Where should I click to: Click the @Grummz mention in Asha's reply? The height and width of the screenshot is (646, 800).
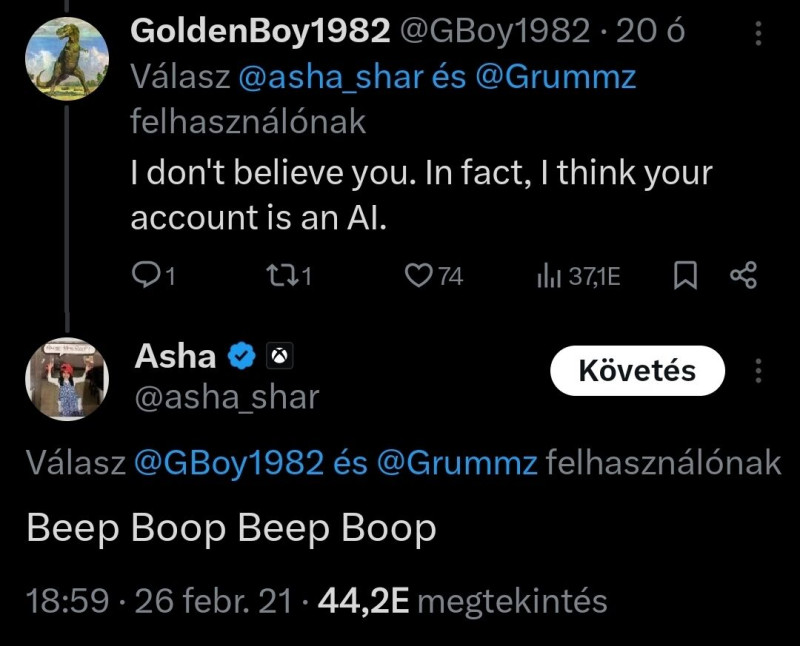click(x=458, y=461)
